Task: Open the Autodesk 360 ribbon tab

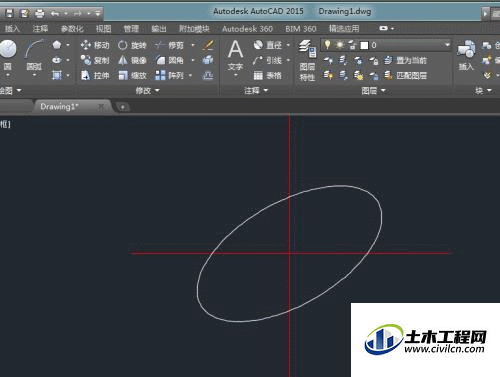Action: (x=247, y=29)
